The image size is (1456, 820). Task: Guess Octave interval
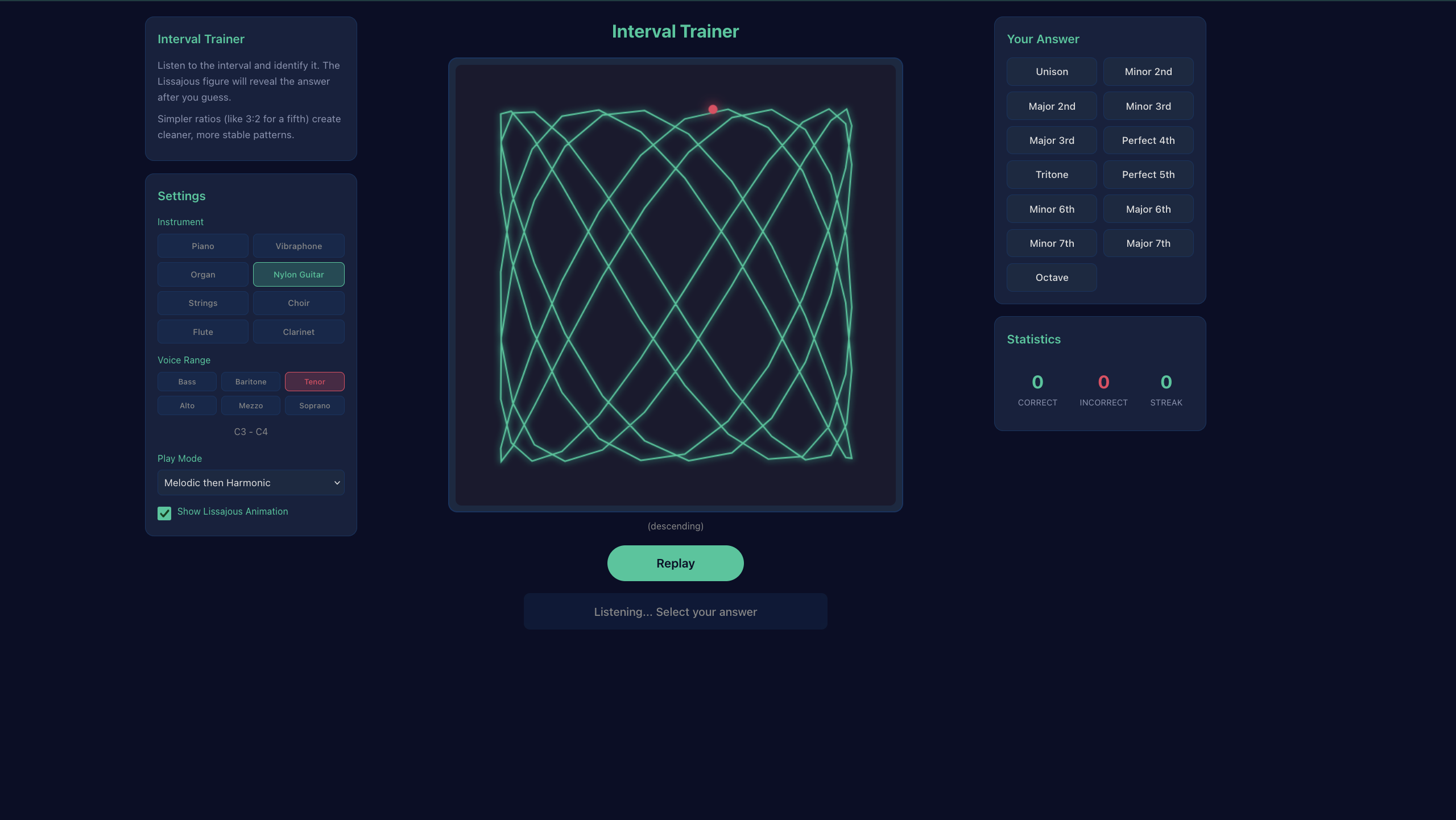(x=1052, y=278)
